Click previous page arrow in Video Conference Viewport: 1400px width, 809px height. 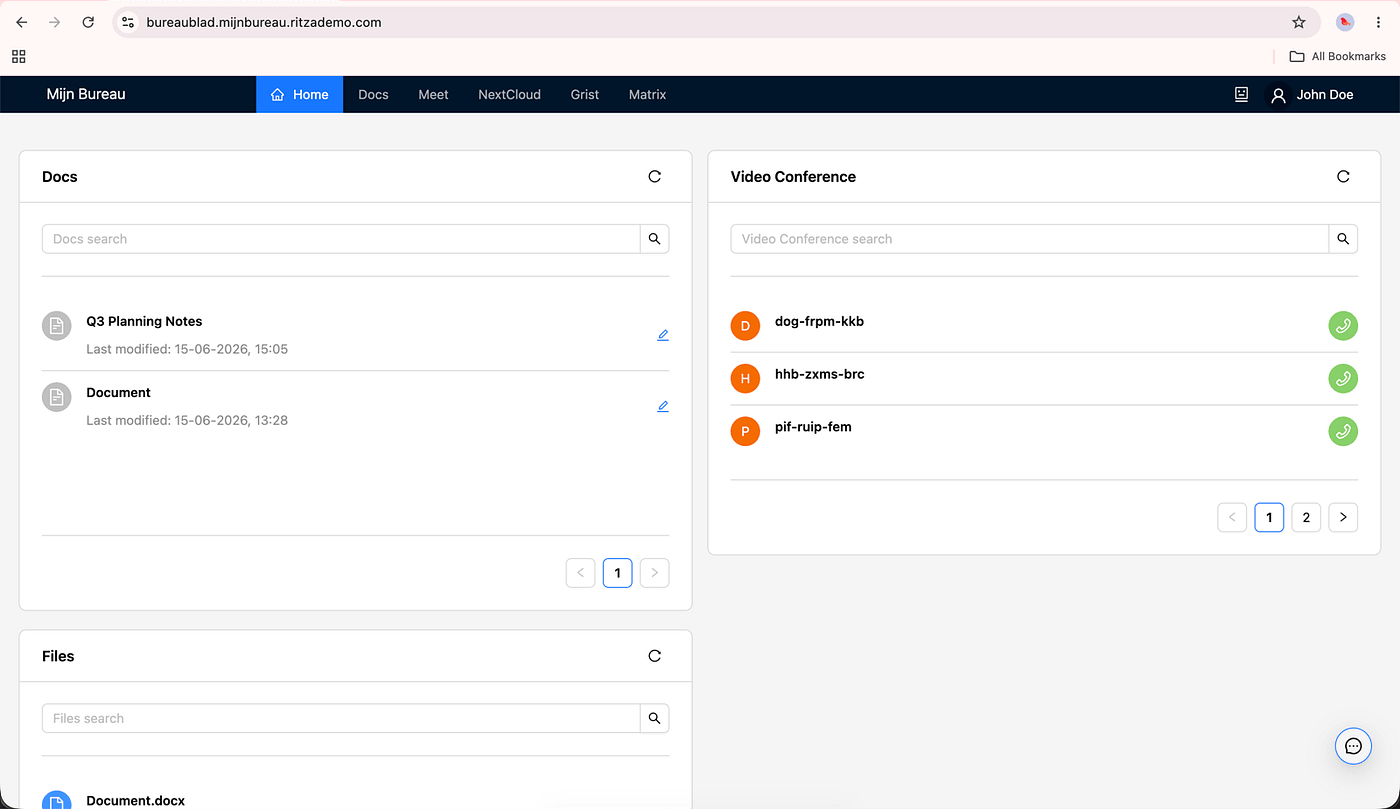[1232, 517]
